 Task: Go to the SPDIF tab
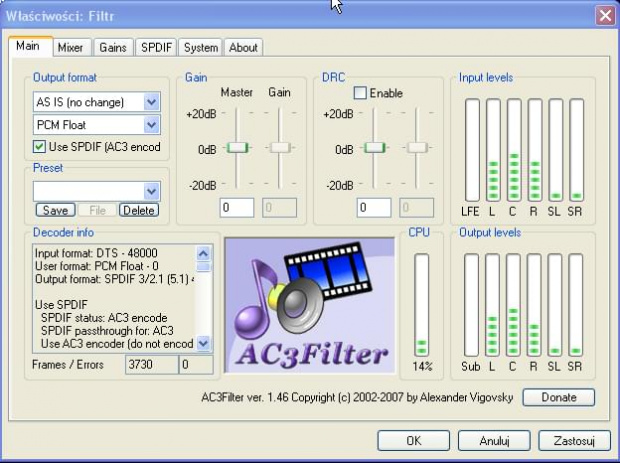[x=156, y=47]
